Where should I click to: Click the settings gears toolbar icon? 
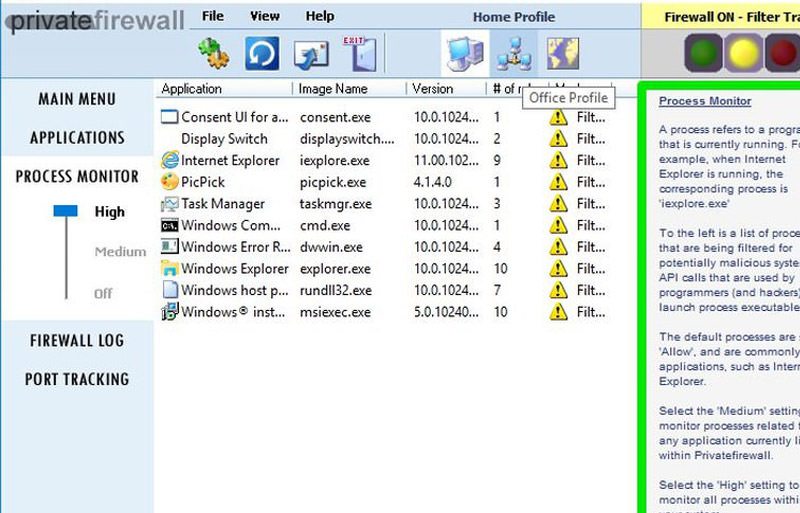point(213,54)
